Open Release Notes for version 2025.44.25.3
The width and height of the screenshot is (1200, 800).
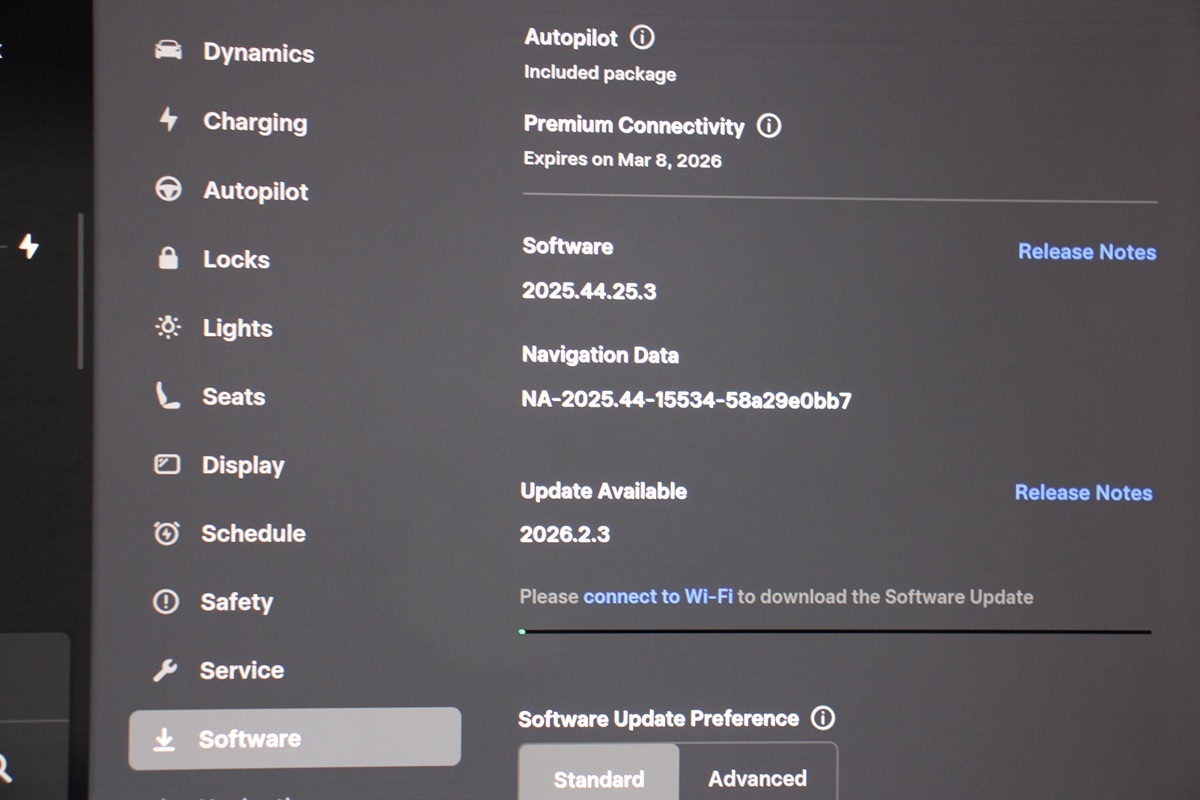[x=1086, y=252]
